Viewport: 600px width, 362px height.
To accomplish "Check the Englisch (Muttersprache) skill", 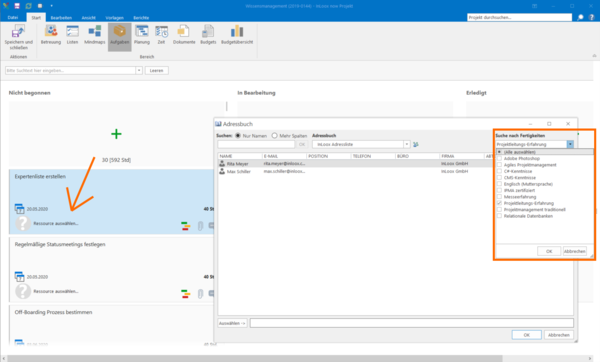I will (499, 184).
